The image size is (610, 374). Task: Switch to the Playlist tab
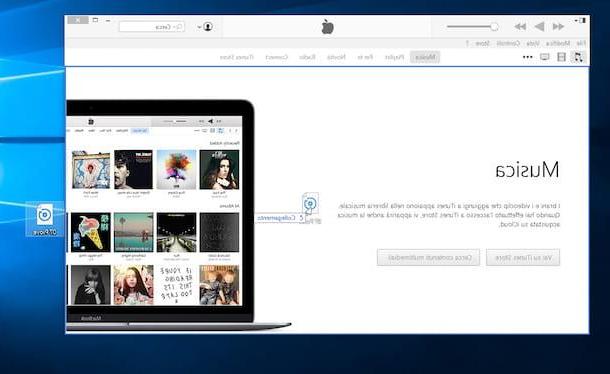point(394,57)
